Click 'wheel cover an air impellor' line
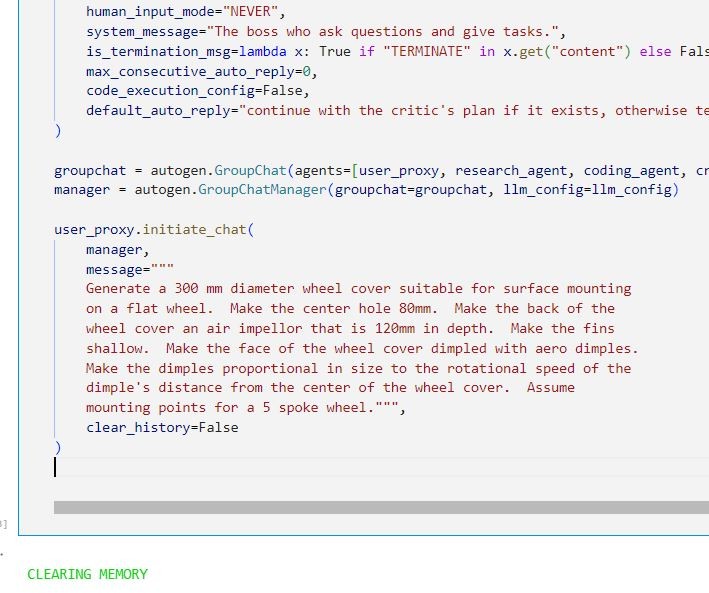Image resolution: width=709 pixels, height=593 pixels. pos(350,328)
